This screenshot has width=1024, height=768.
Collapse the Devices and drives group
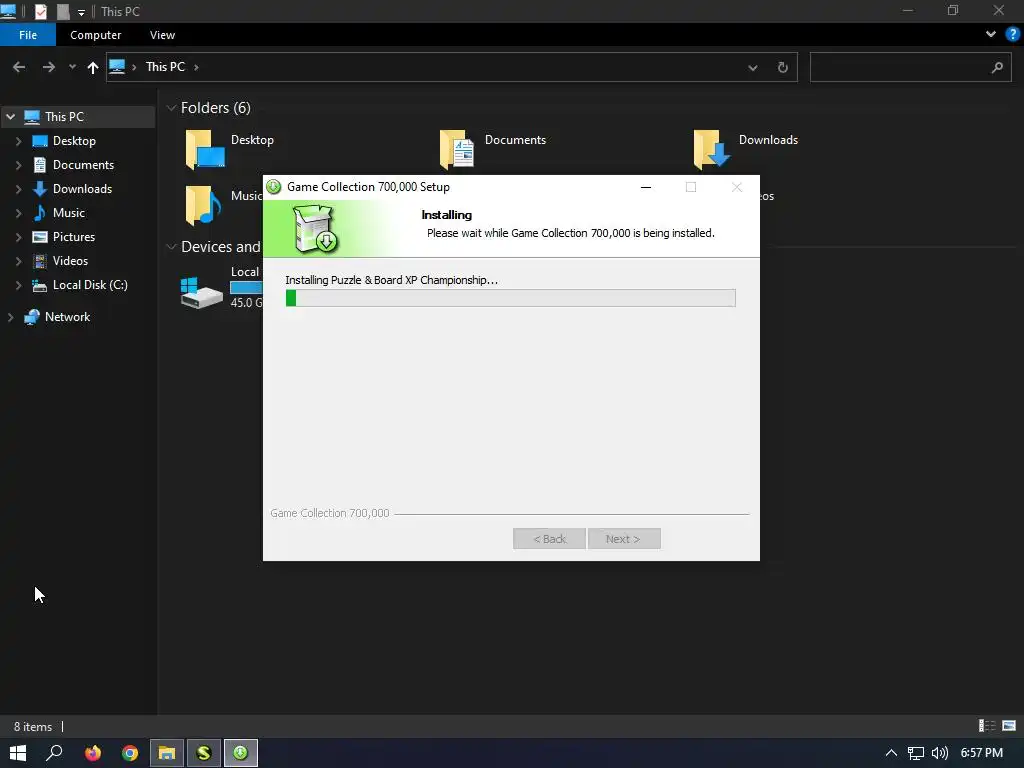click(171, 247)
